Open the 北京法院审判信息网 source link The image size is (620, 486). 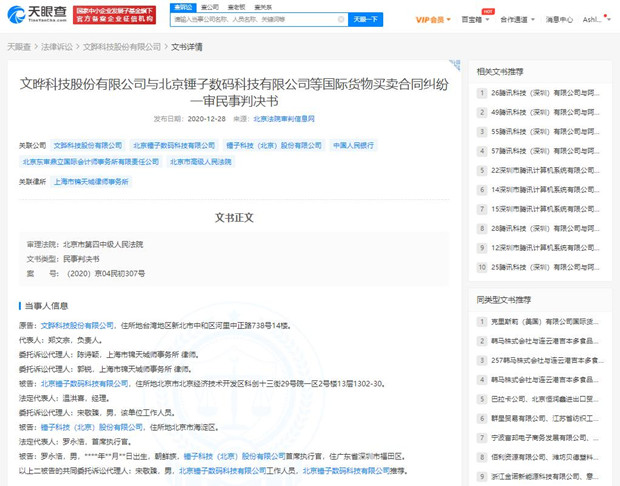(x=284, y=119)
